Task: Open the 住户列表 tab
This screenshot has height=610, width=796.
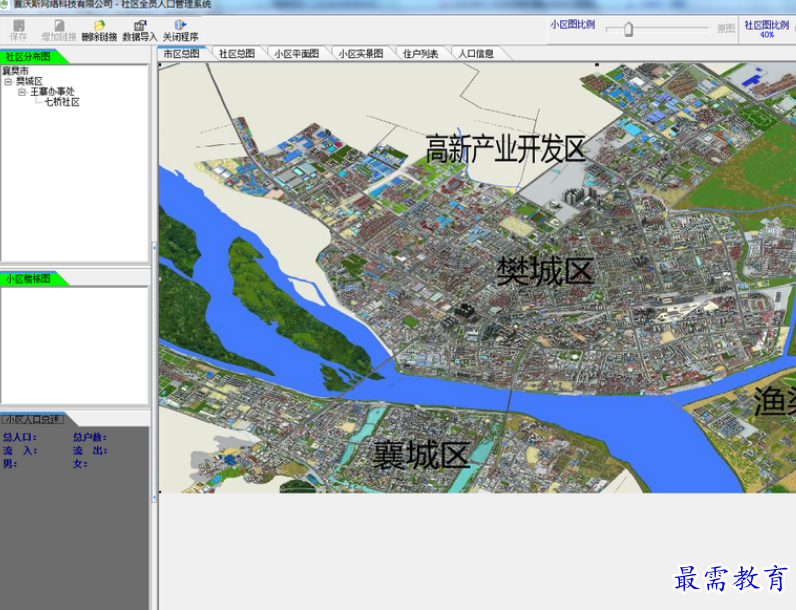Action: pyautogui.click(x=420, y=54)
